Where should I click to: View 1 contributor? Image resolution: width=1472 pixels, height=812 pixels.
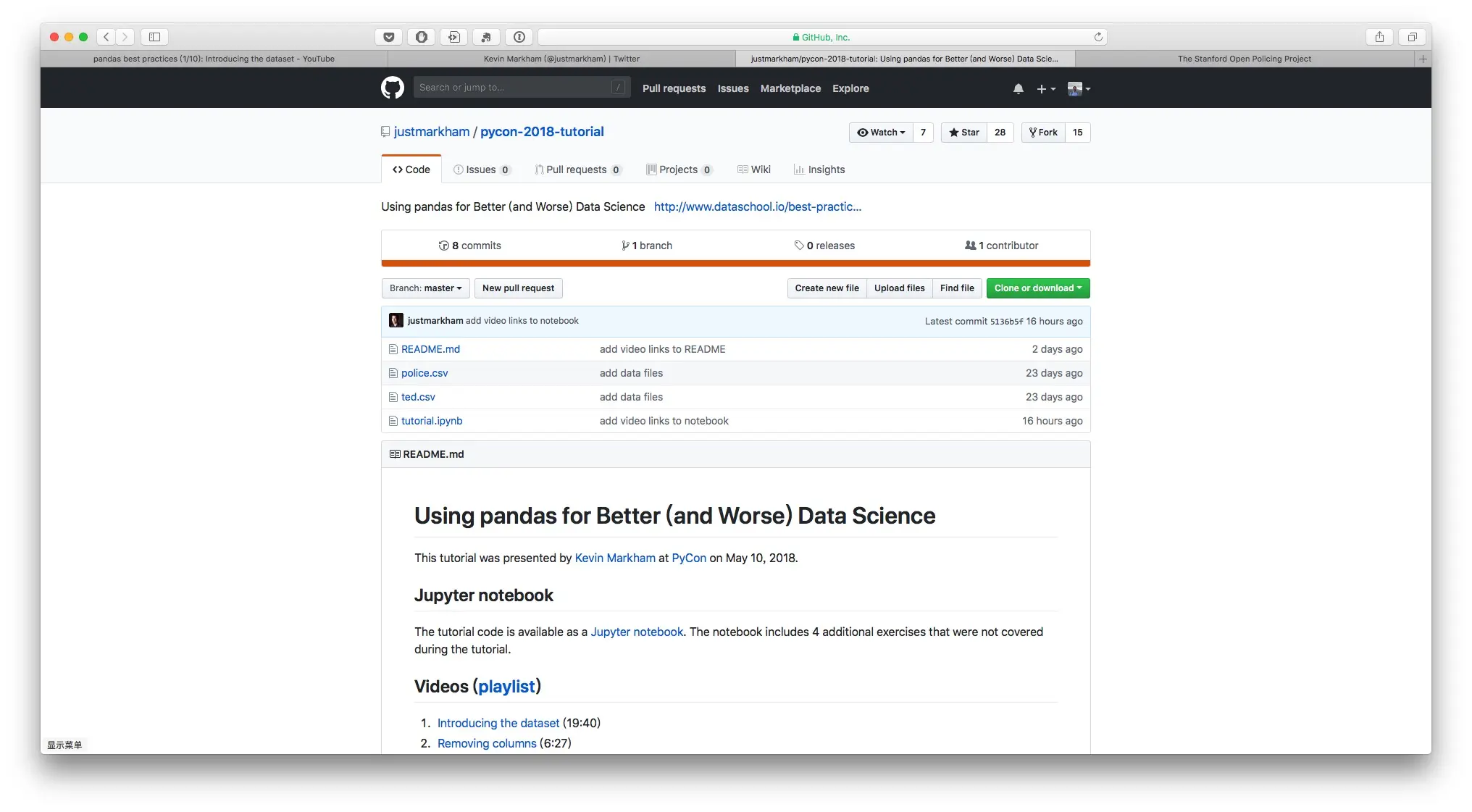[x=1001, y=246]
